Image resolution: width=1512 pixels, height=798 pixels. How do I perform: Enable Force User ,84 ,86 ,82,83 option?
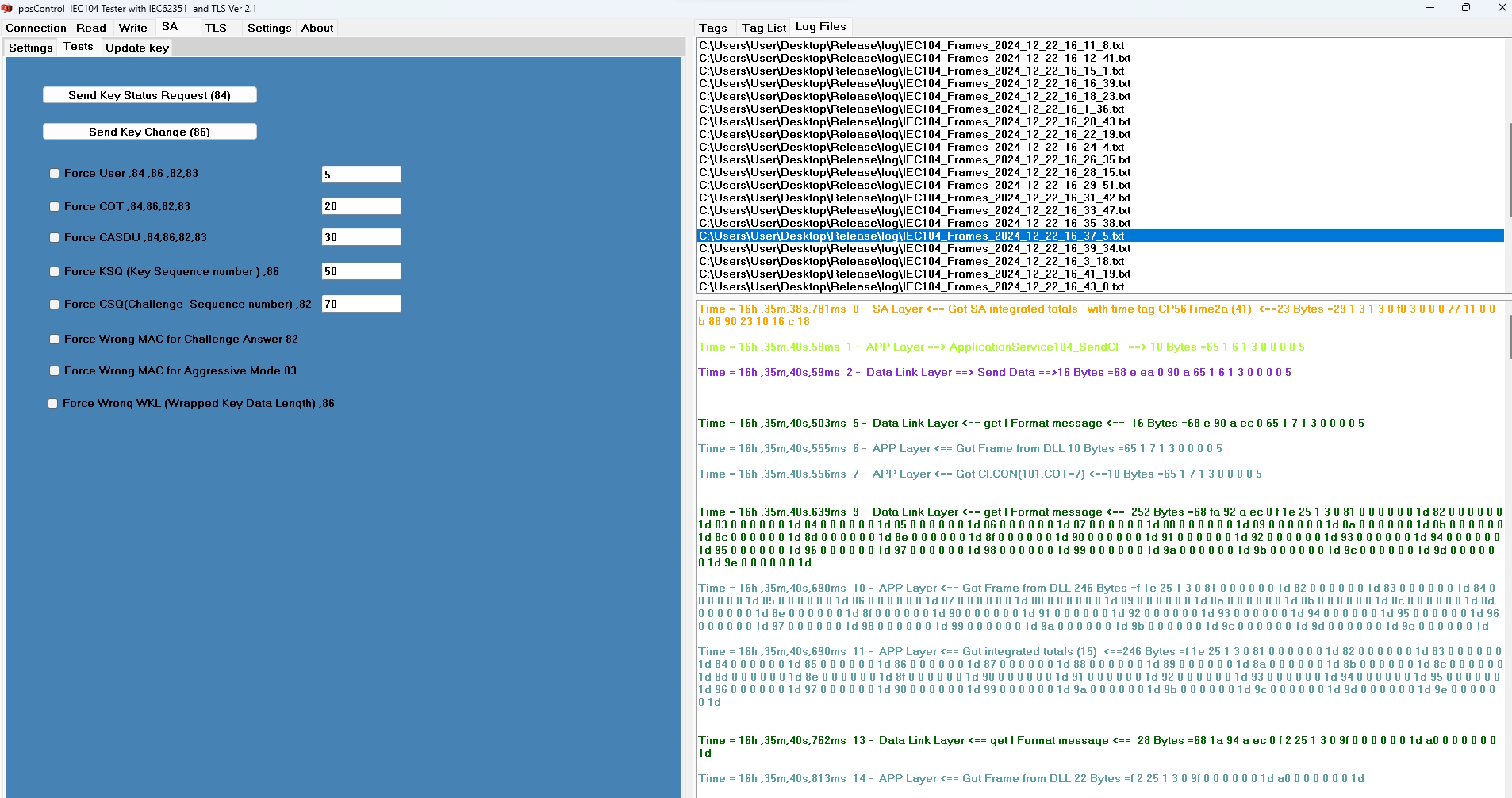coord(54,173)
